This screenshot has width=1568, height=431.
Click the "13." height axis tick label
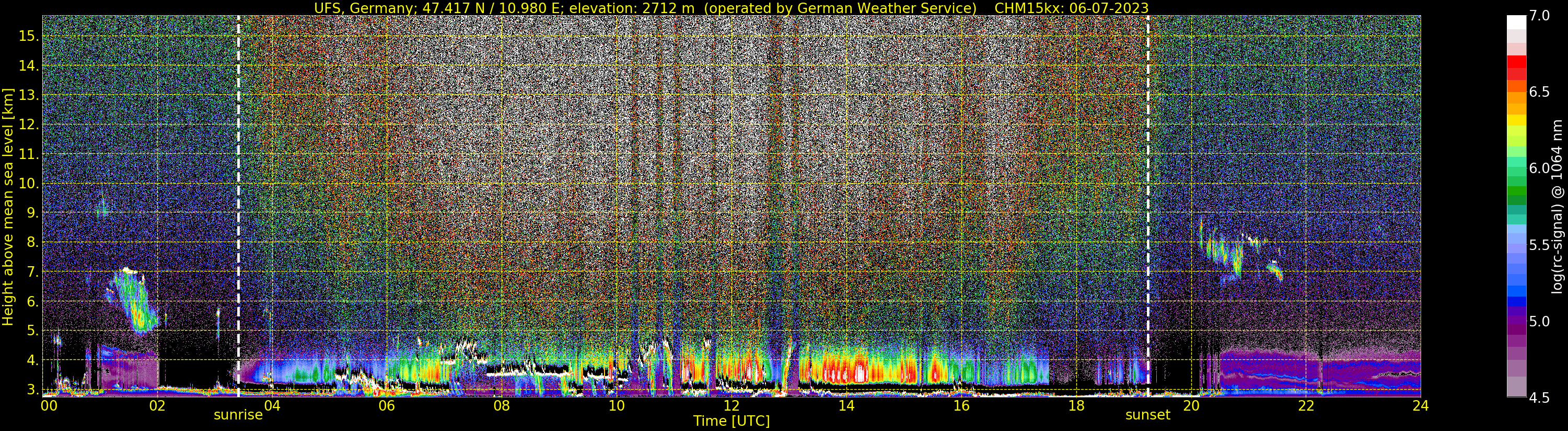[x=29, y=95]
